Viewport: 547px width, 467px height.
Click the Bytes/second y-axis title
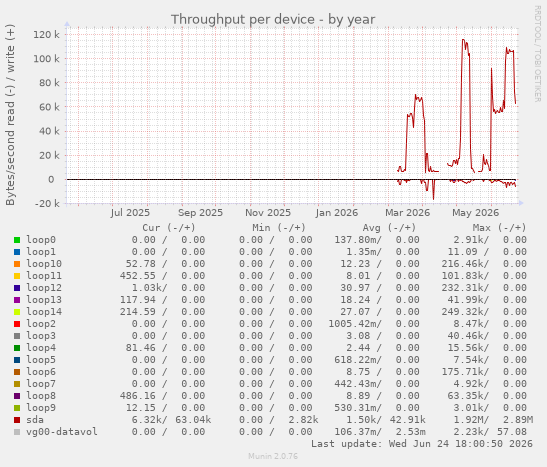click(10, 115)
